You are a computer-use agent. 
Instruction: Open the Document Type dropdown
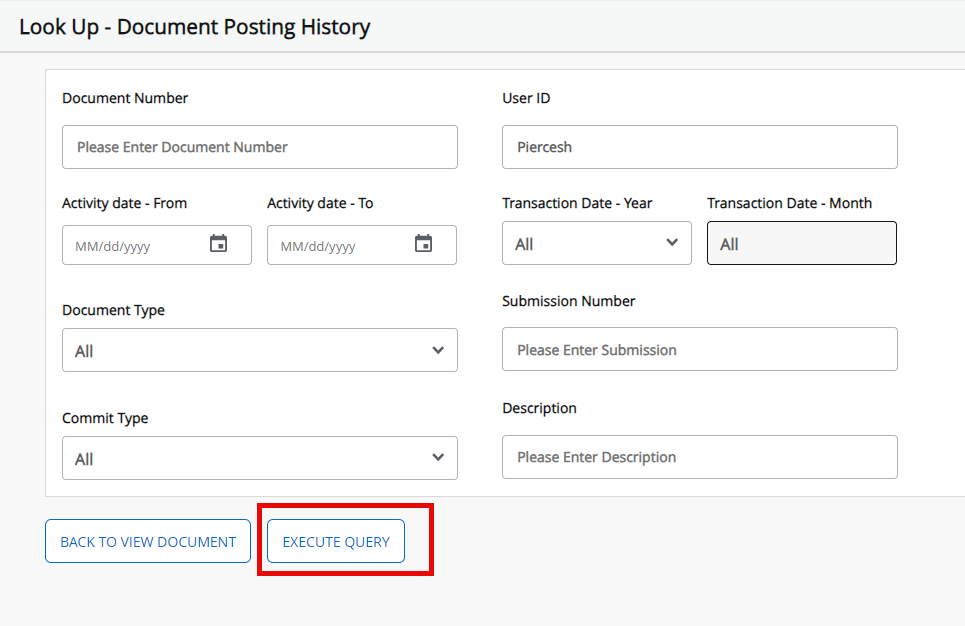click(259, 350)
